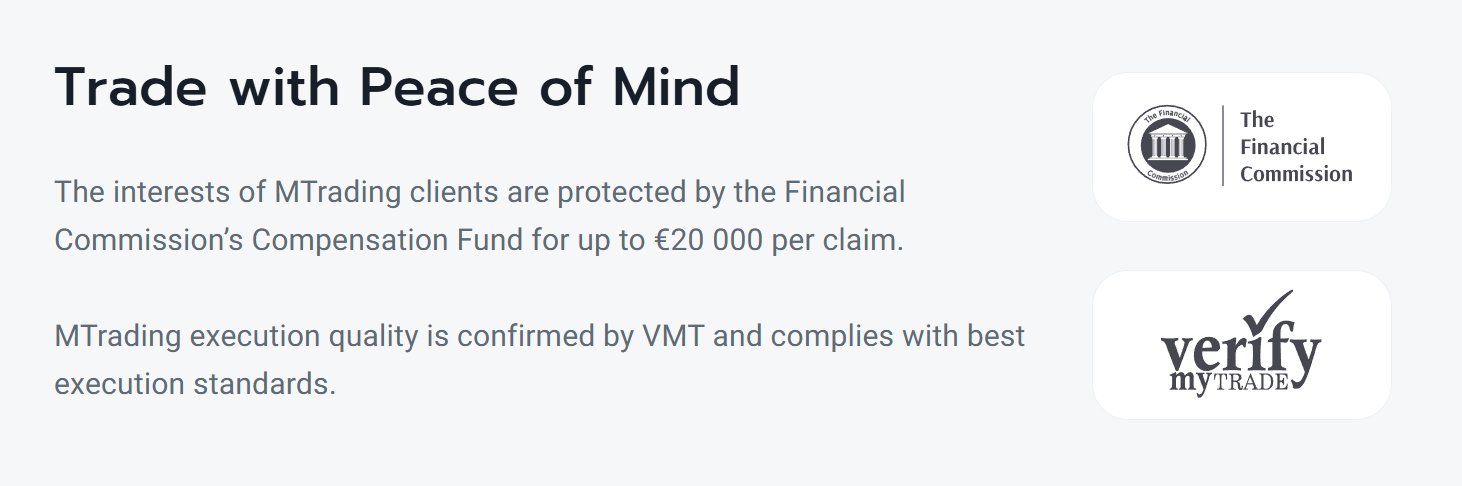Select the "Trade with Peace of Mind" heading
The width and height of the screenshot is (1462, 486).
397,88
